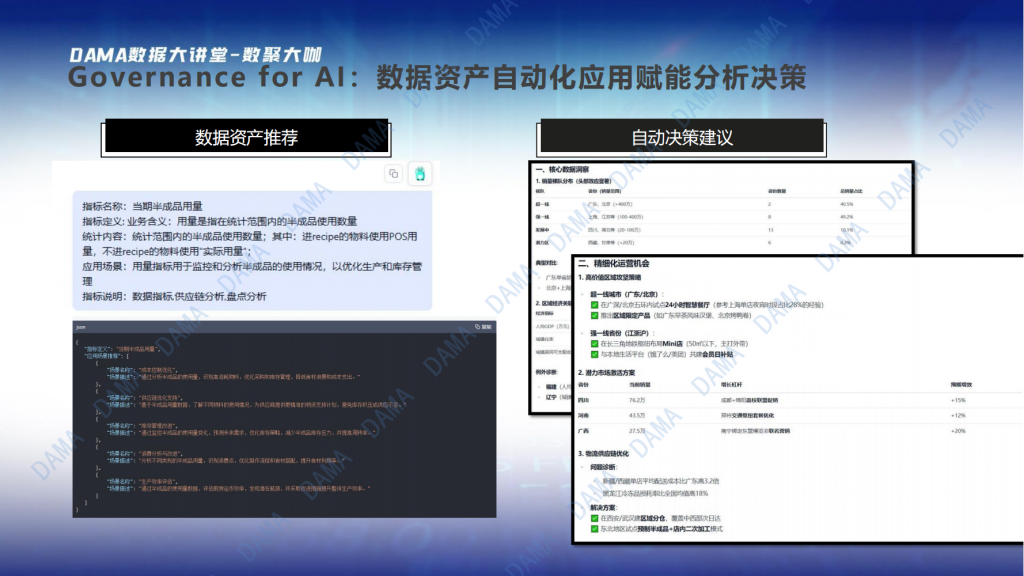The image size is (1024, 576).
Task: Click the 27.5万 sales value cell
Action: (637, 431)
